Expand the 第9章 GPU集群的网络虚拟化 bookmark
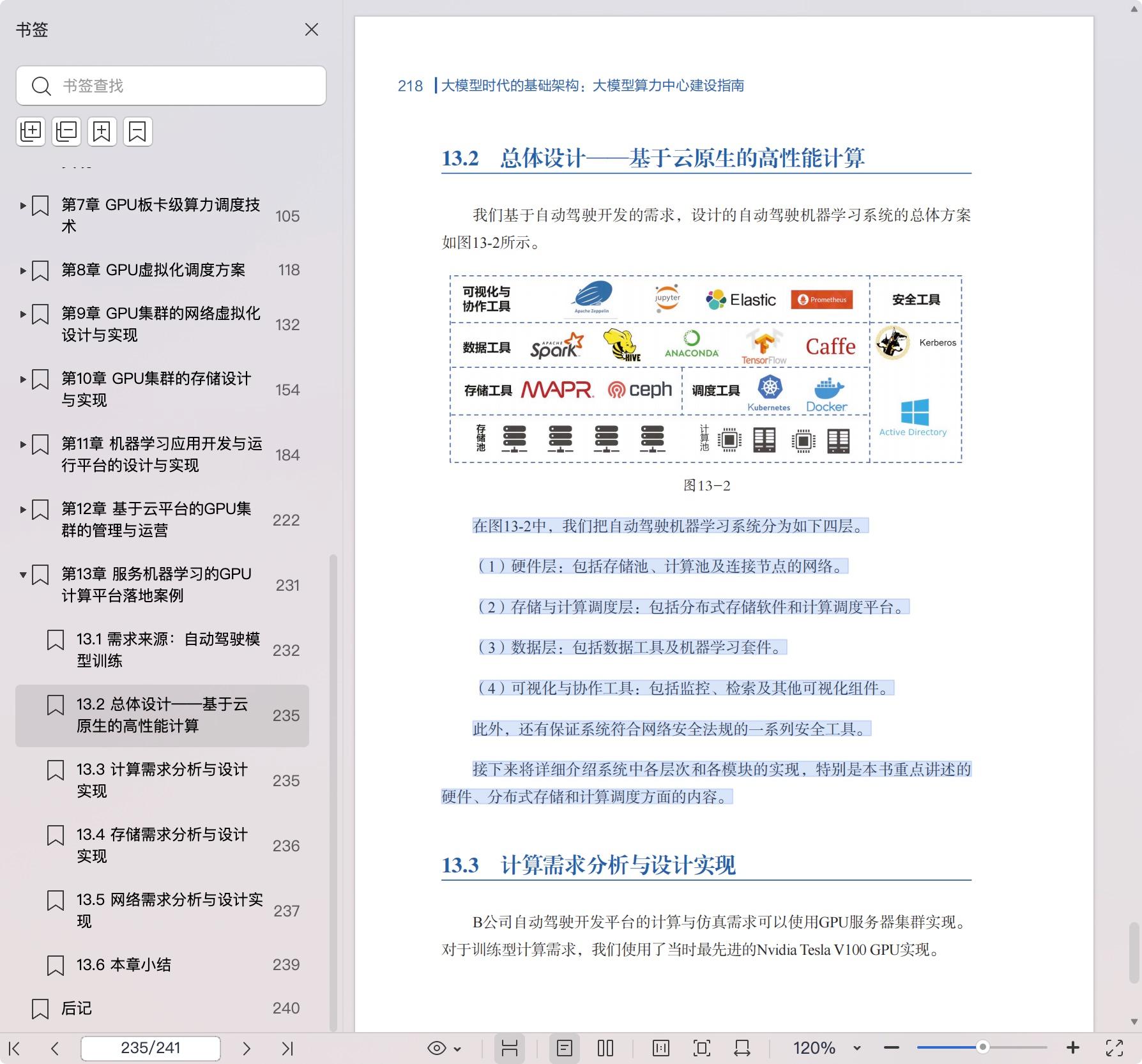Image resolution: width=1142 pixels, height=1064 pixels. point(23,314)
